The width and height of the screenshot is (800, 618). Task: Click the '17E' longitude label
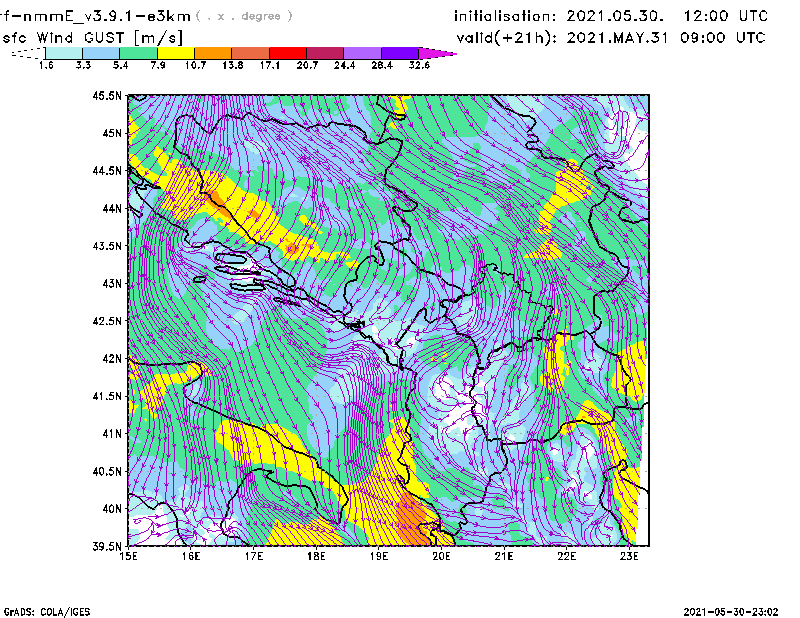click(x=254, y=556)
